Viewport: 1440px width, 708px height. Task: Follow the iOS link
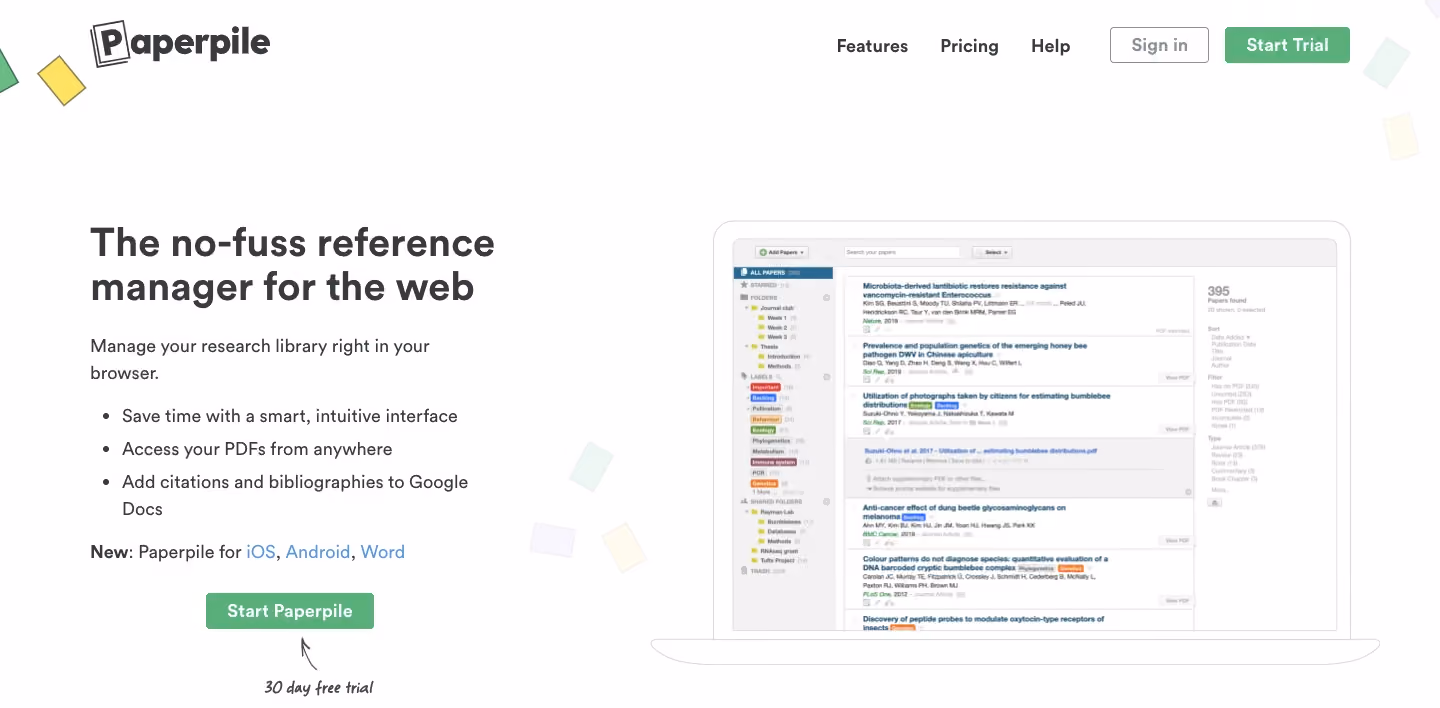click(260, 552)
